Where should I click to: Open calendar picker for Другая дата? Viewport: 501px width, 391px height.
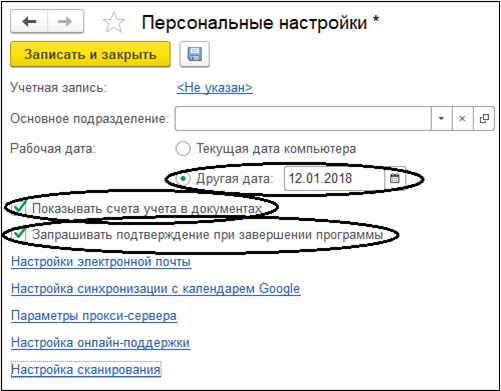tap(395, 178)
